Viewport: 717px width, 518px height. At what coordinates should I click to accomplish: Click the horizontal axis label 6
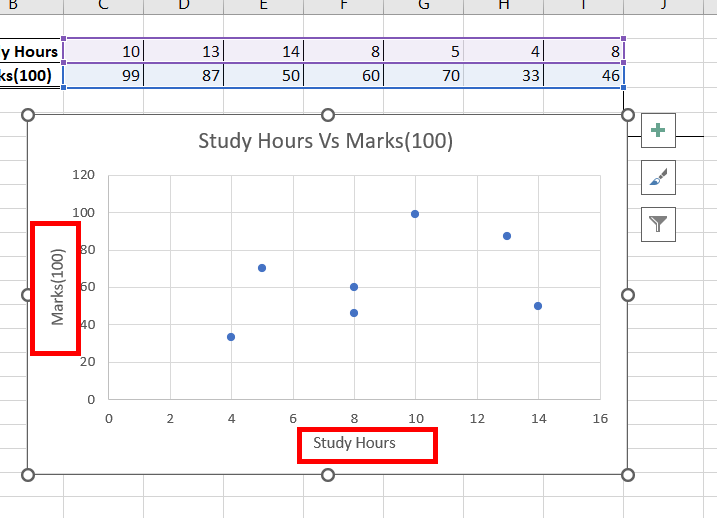click(293, 418)
